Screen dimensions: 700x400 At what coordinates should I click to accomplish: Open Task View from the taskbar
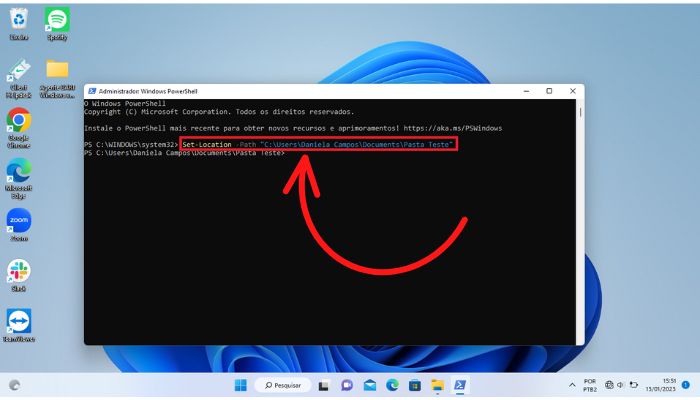coord(324,385)
